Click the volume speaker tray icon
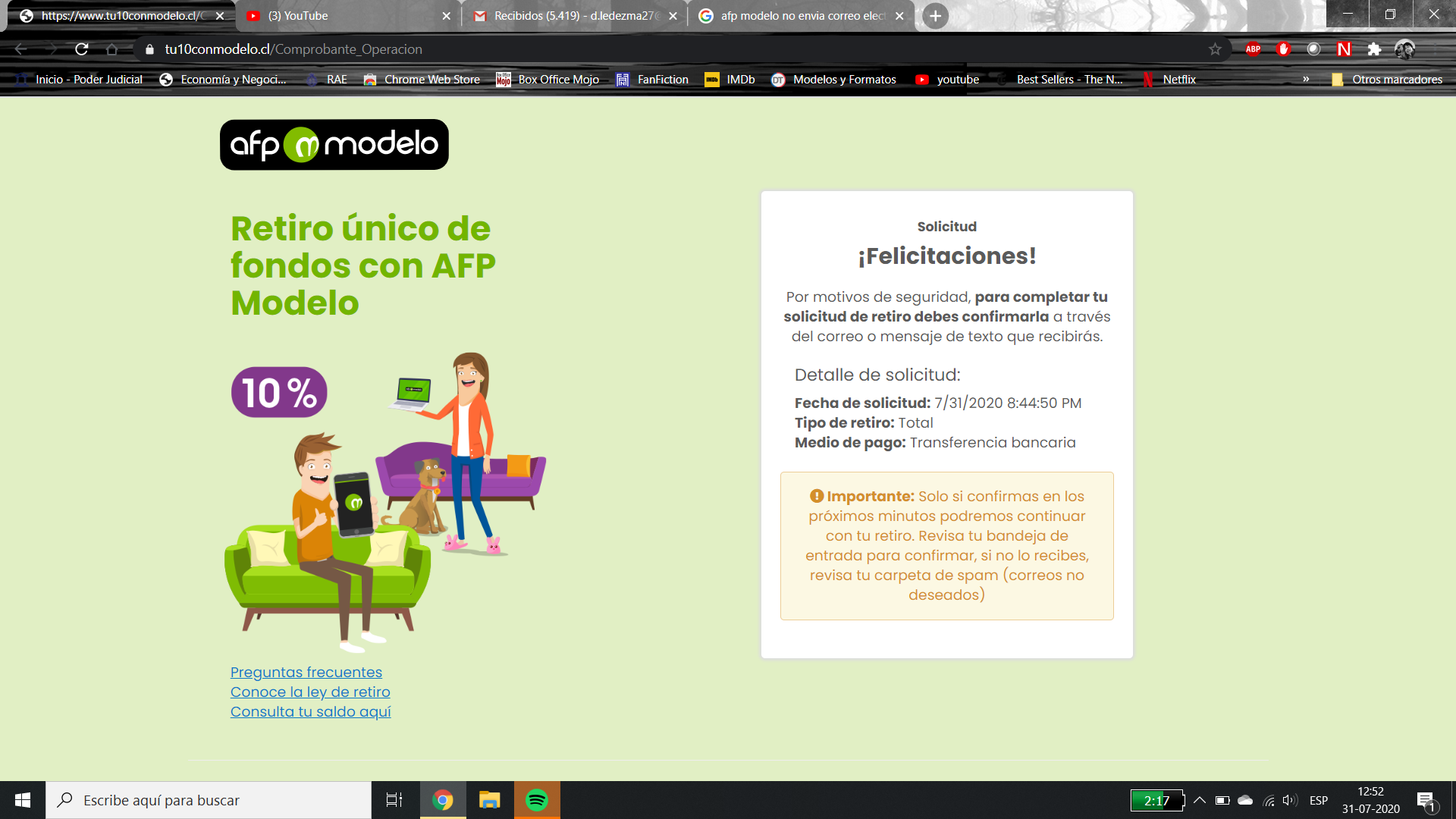This screenshot has width=1456, height=819. click(1289, 800)
